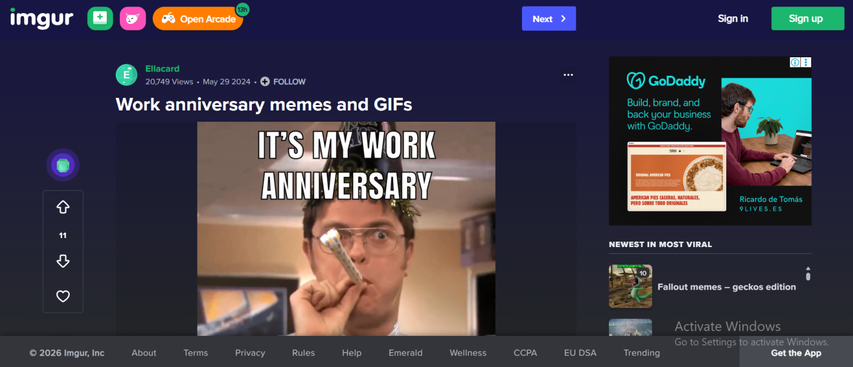The image size is (853, 367).
Task: Click Sign in
Action: pyautogui.click(x=732, y=18)
